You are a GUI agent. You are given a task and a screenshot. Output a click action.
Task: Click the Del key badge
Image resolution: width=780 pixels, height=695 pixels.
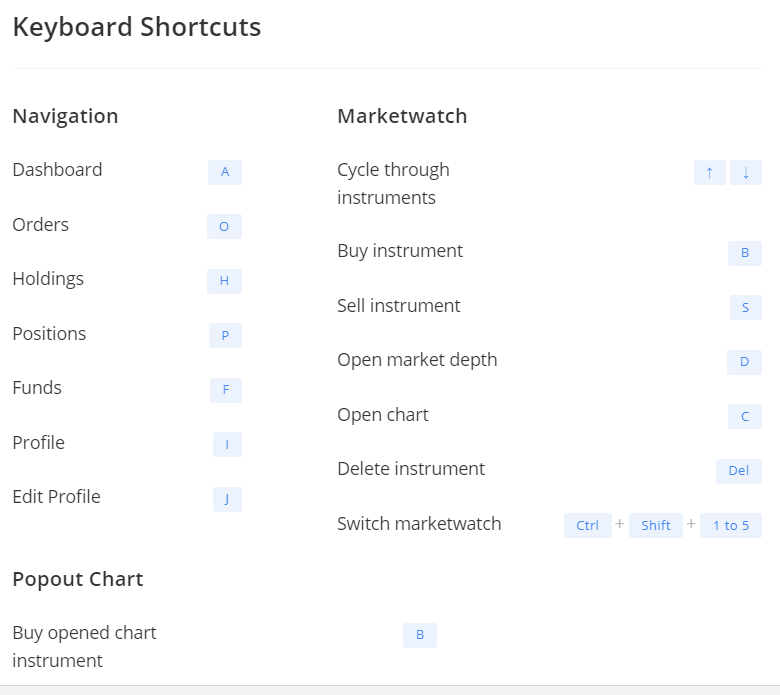739,471
